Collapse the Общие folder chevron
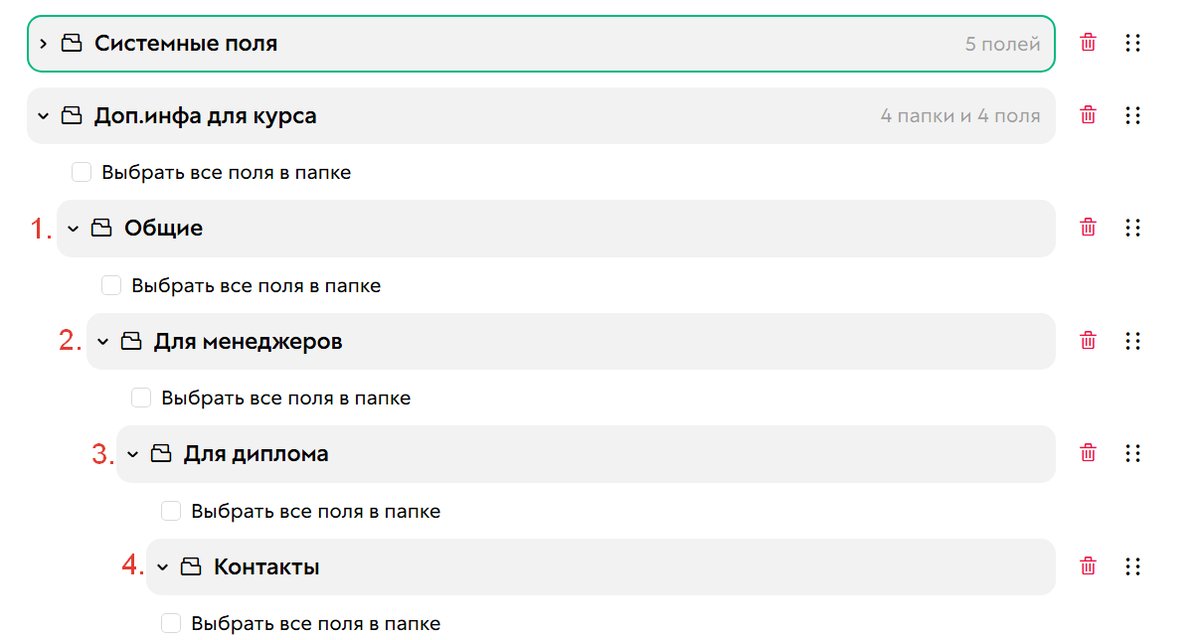This screenshot has height=640, width=1200. coord(73,229)
